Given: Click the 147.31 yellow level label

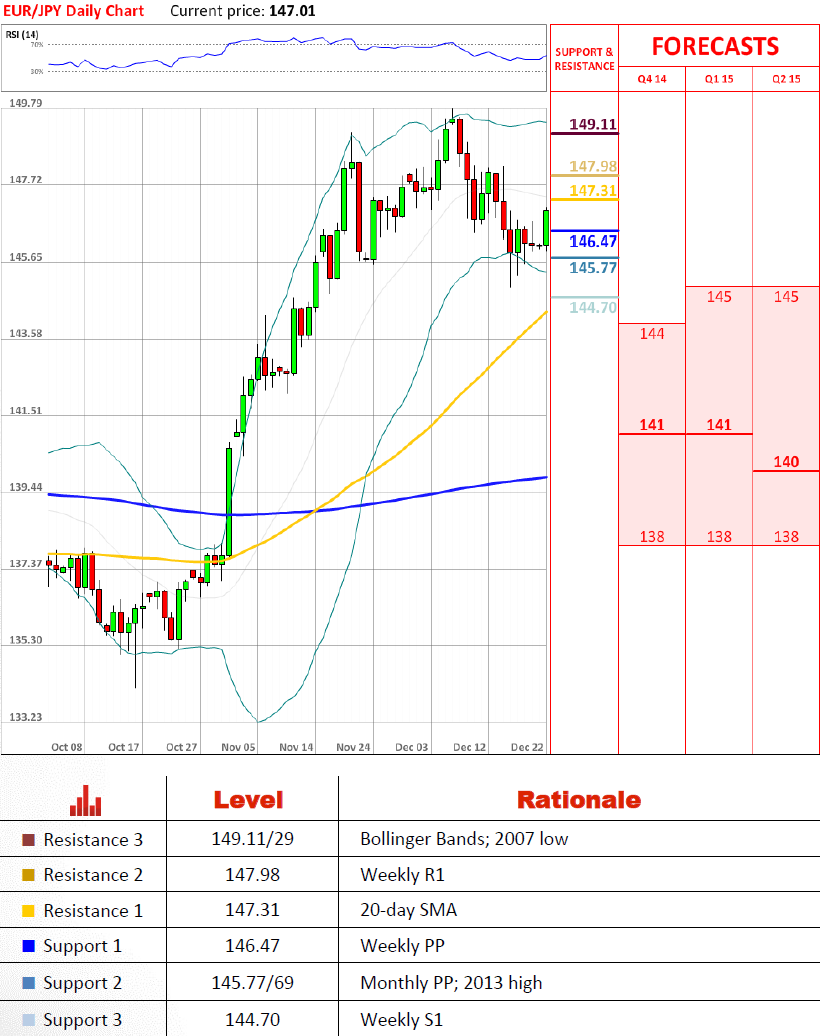Looking at the screenshot, I should tap(593, 190).
